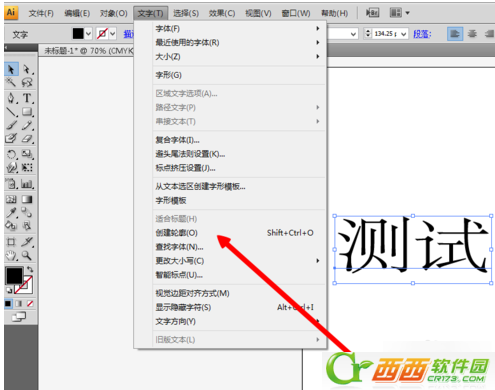The height and width of the screenshot is (390, 495).
Task: Select the Blend tool
Action: click(x=27, y=212)
